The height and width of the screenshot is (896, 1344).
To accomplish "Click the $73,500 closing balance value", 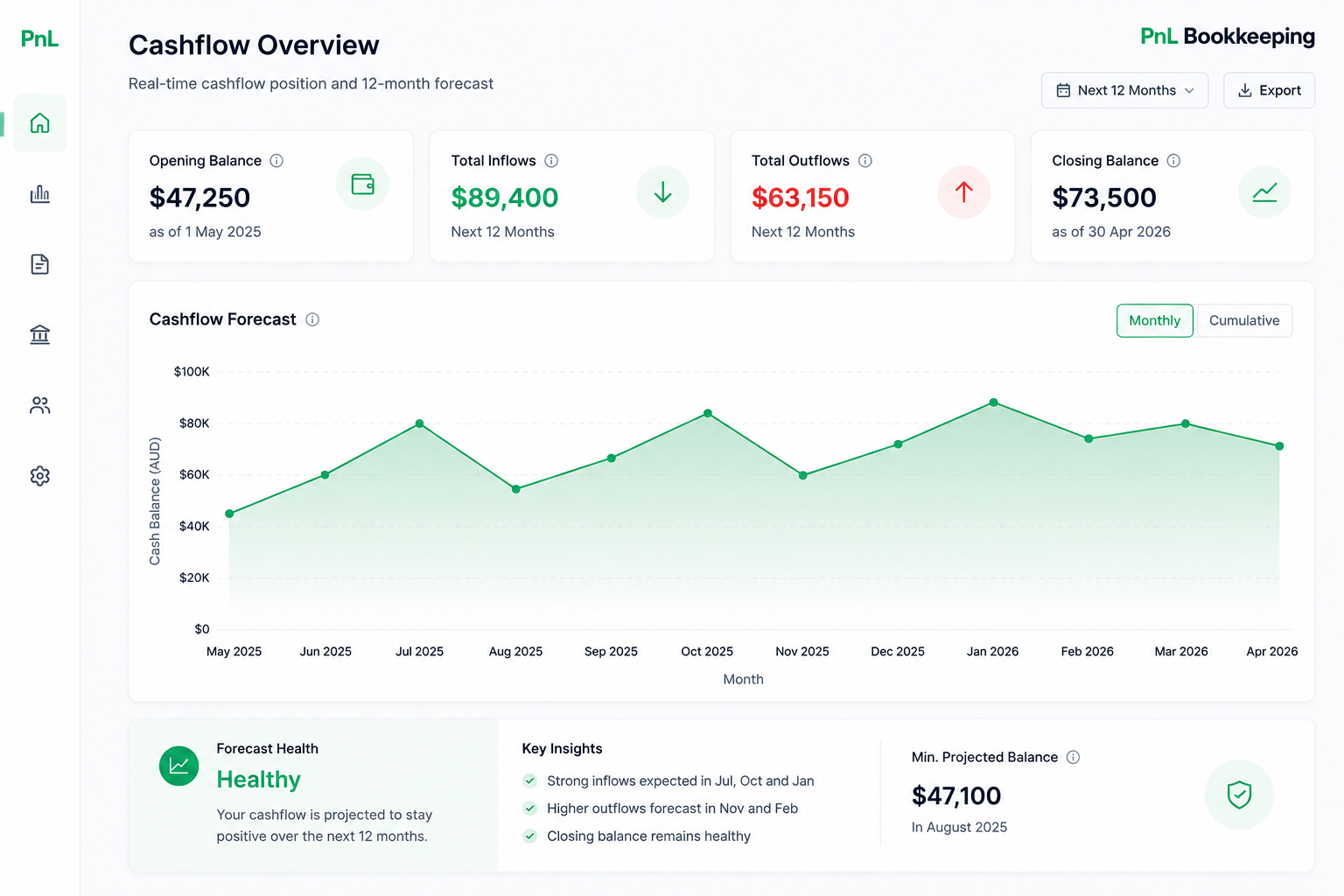I will click(1104, 198).
